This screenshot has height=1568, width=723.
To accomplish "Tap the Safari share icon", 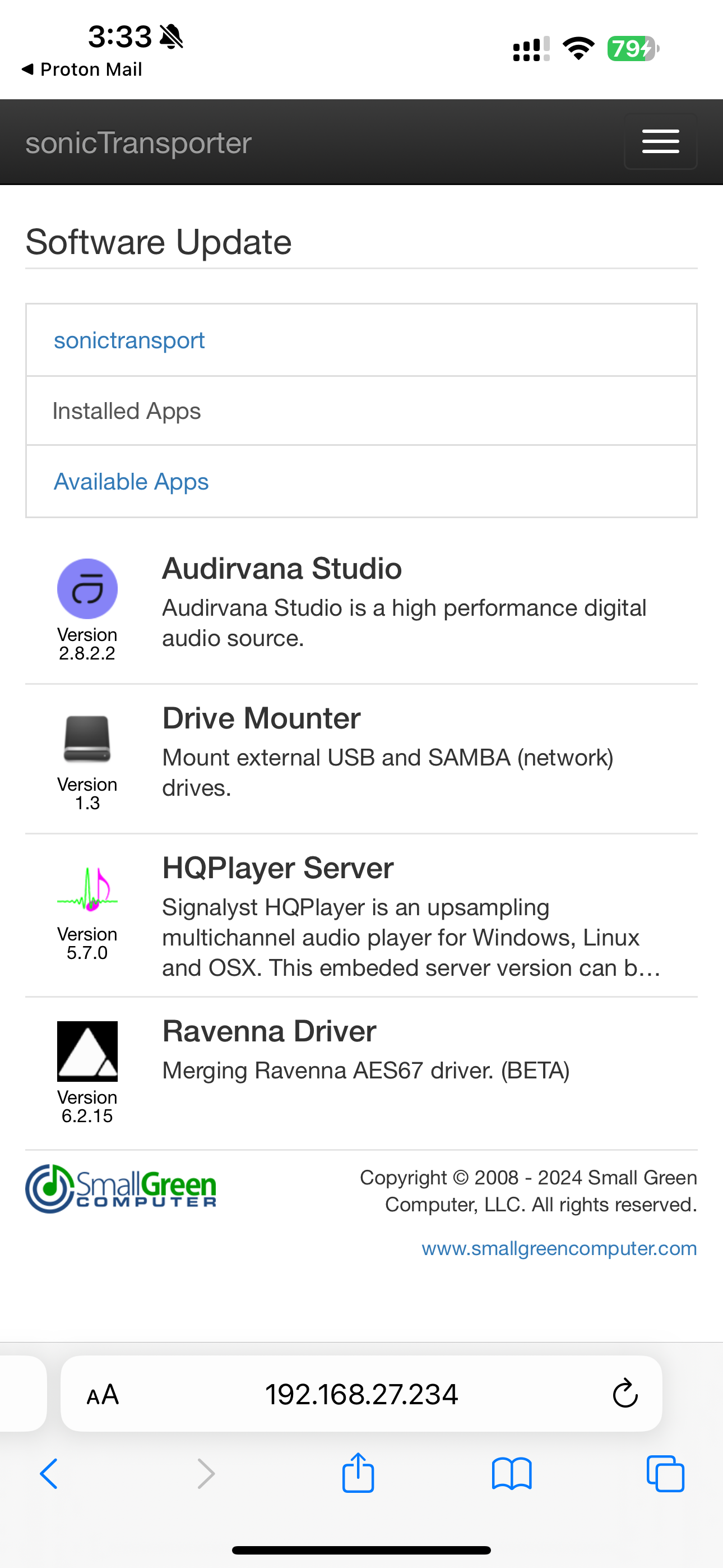I will point(358,1474).
